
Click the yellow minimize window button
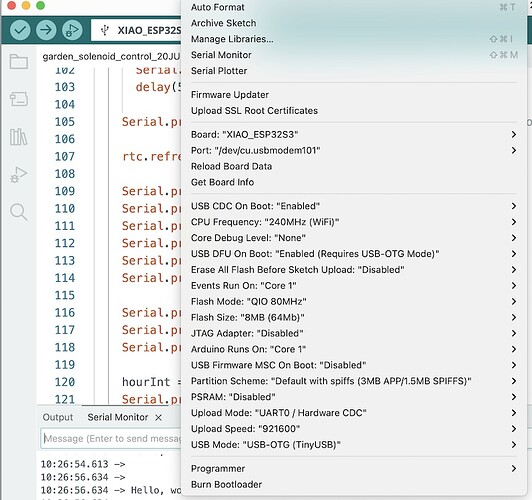point(26,5)
